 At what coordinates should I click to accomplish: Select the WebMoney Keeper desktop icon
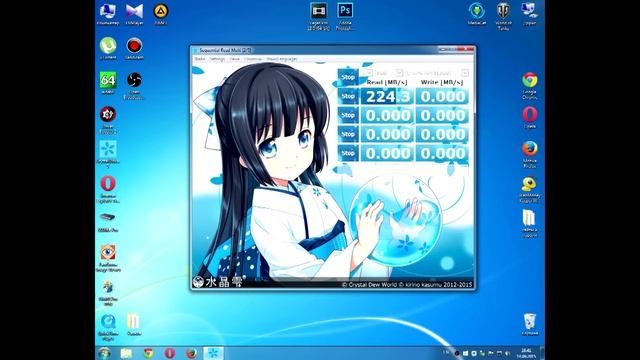[x=529, y=189]
